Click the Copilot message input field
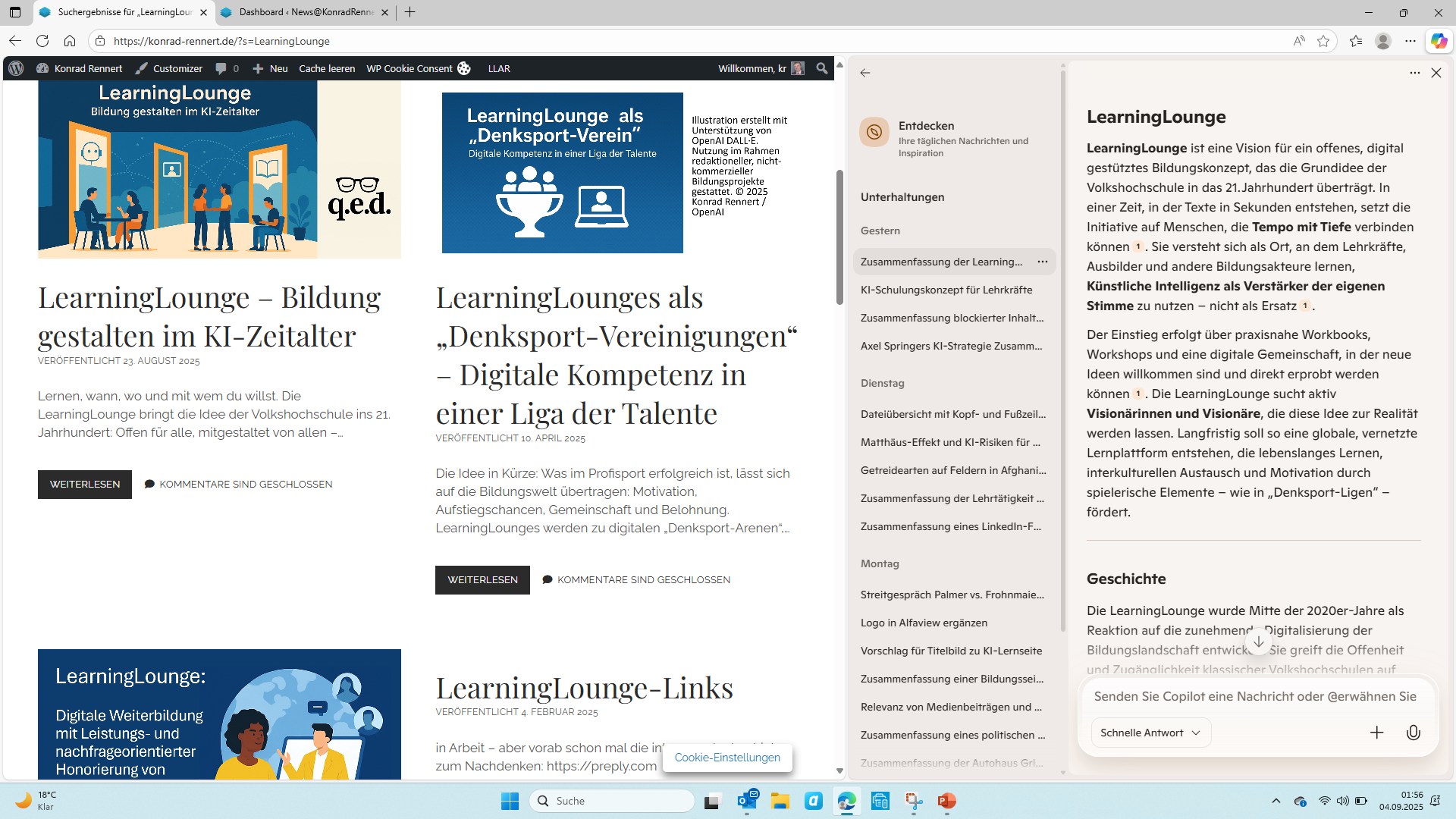 coord(1255,696)
